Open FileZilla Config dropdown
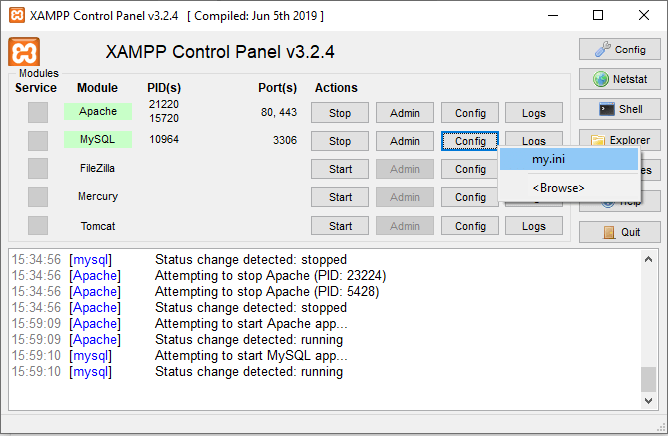668x436 pixels. (470, 169)
